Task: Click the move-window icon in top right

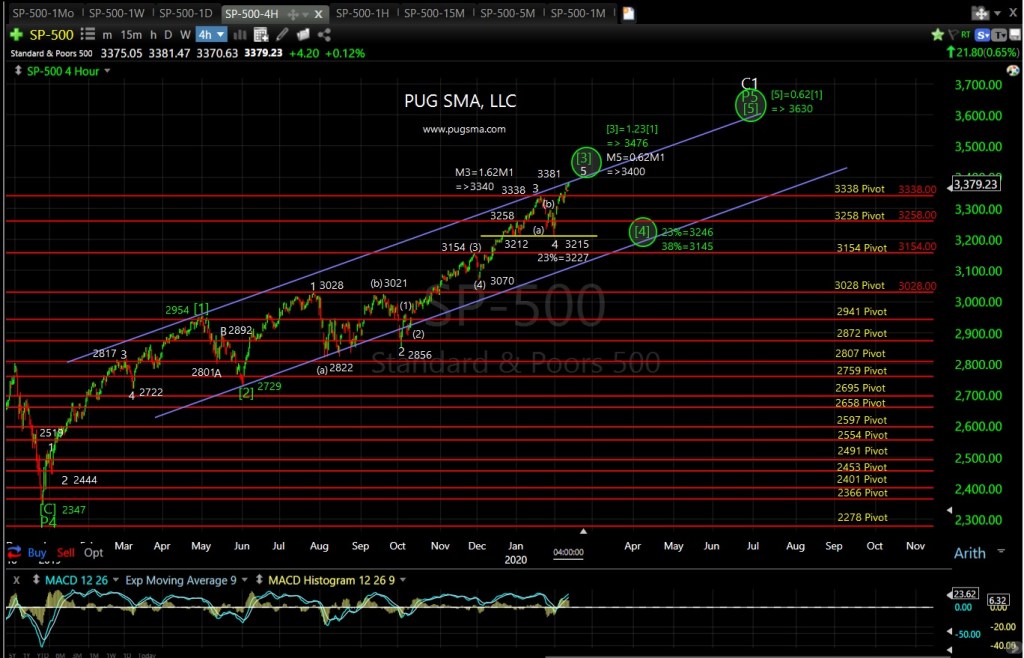Action: pyautogui.click(x=980, y=13)
